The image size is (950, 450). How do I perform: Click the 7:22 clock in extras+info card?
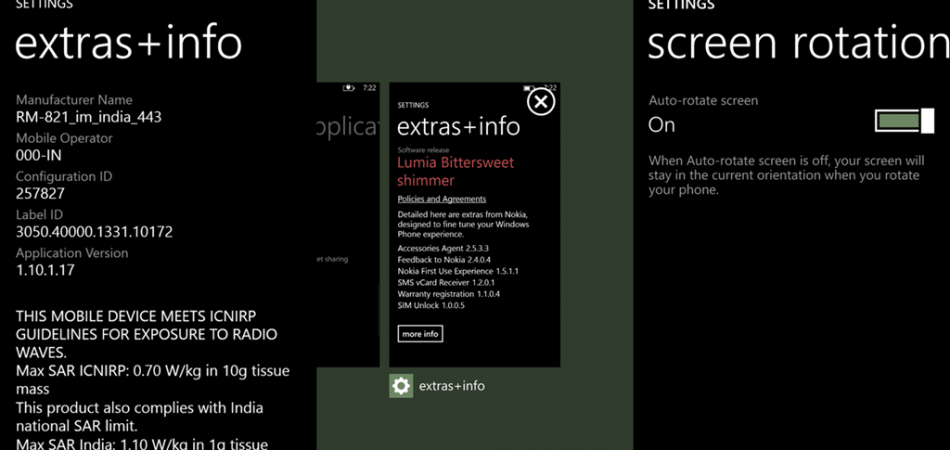click(x=551, y=88)
